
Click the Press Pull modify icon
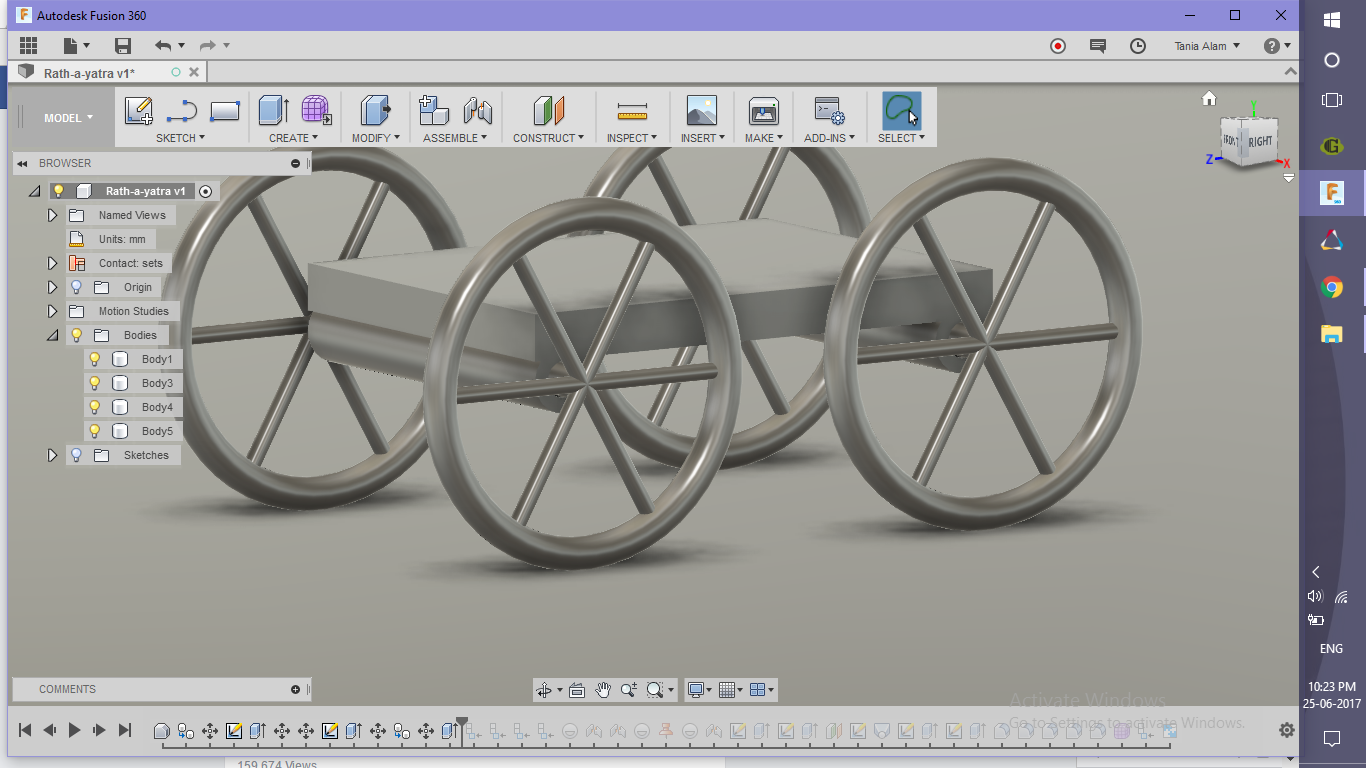(375, 110)
